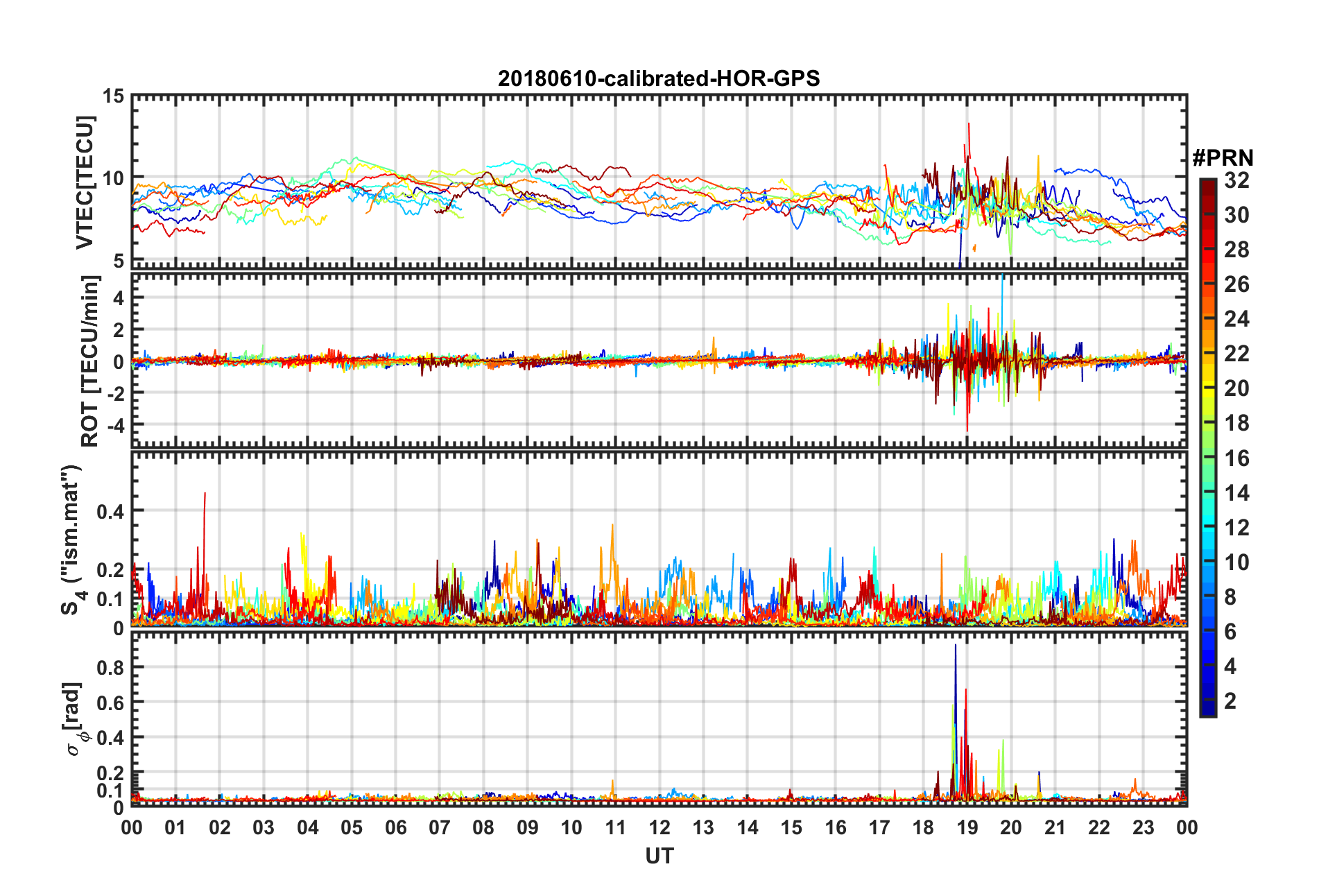Image resolution: width=1319 pixels, height=896 pixels.
Task: Click the UT axis hour label "17"
Action: 879,827
